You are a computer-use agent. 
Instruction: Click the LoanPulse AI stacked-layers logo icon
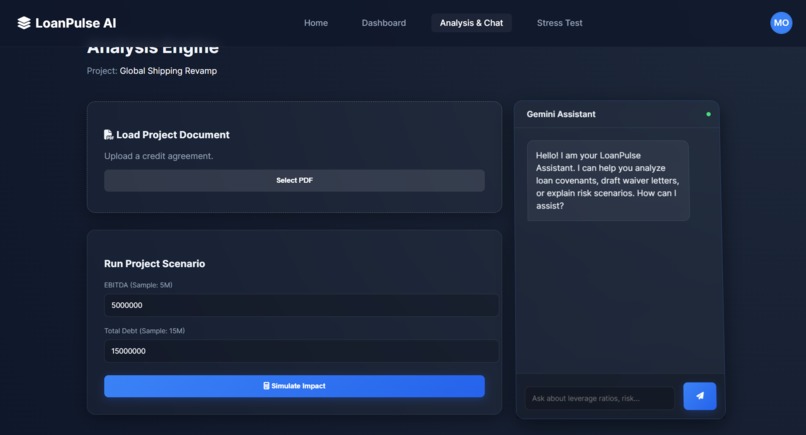point(24,23)
